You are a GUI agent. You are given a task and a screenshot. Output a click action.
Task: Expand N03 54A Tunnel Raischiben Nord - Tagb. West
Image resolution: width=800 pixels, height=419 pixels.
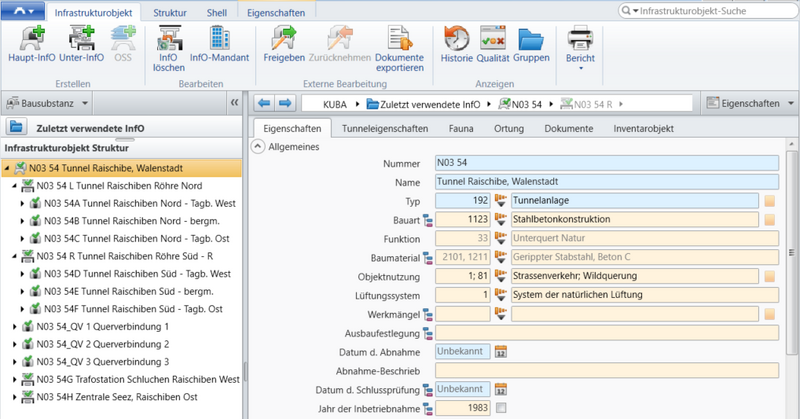(22, 204)
